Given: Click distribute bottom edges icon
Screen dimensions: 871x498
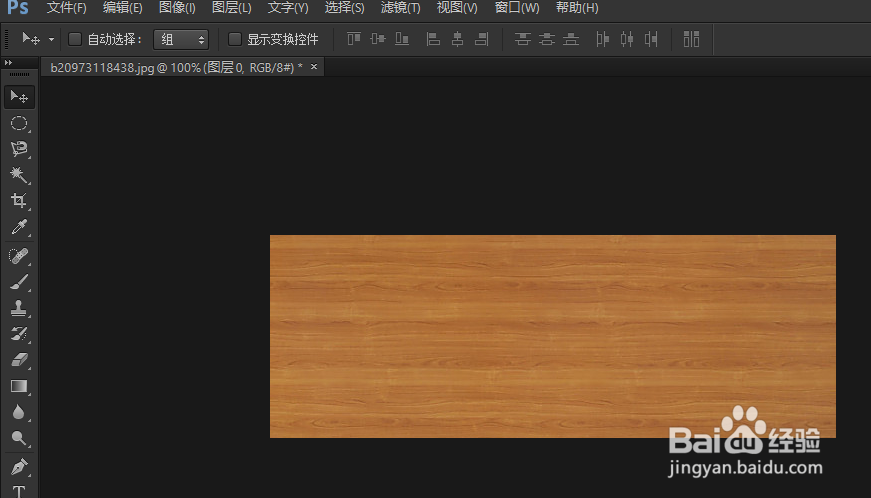Looking at the screenshot, I should tap(571, 39).
